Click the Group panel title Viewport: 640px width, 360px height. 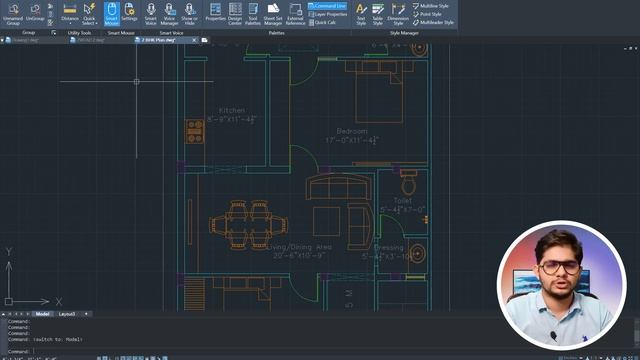point(29,33)
